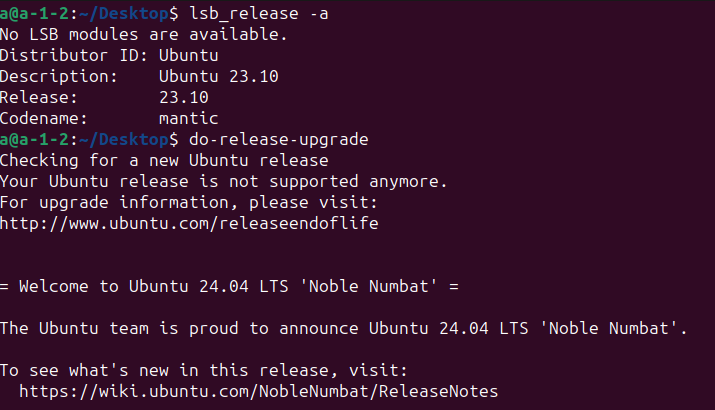This screenshot has width=715, height=410.
Task: Click the Distributor ID label
Action: (x=73, y=56)
